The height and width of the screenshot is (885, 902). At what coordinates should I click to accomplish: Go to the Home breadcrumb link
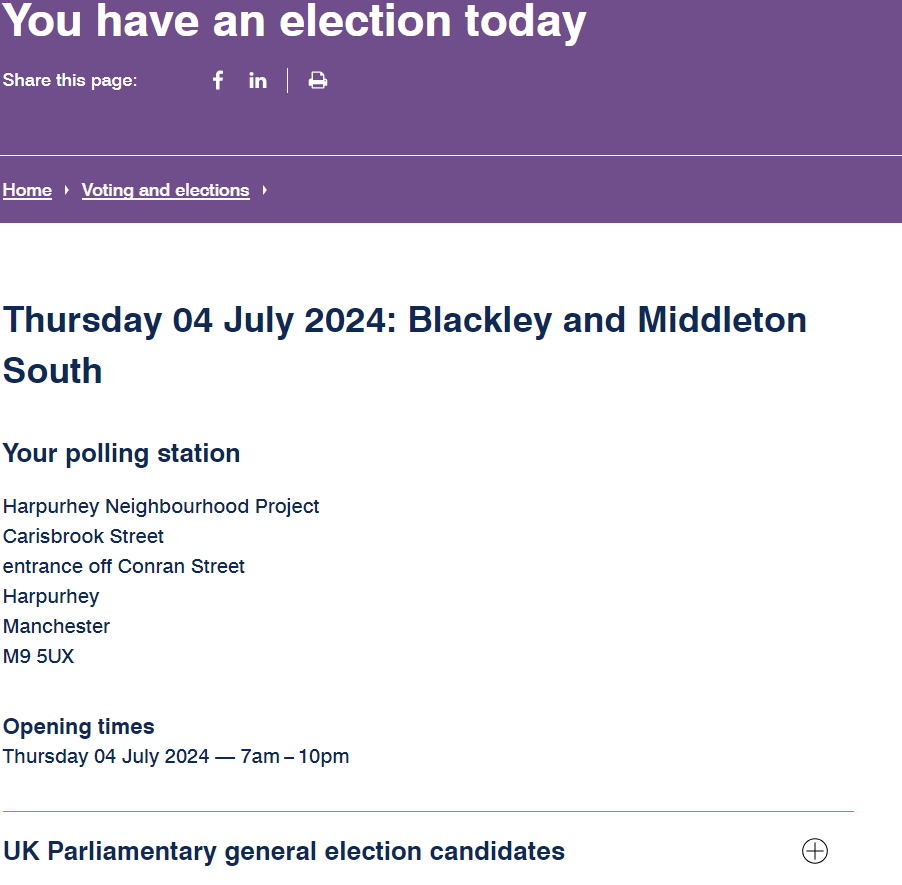pyautogui.click(x=27, y=190)
